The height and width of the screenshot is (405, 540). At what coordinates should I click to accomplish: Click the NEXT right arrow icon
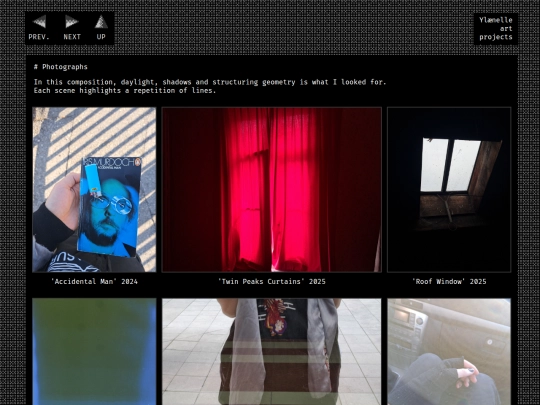[x=72, y=22]
